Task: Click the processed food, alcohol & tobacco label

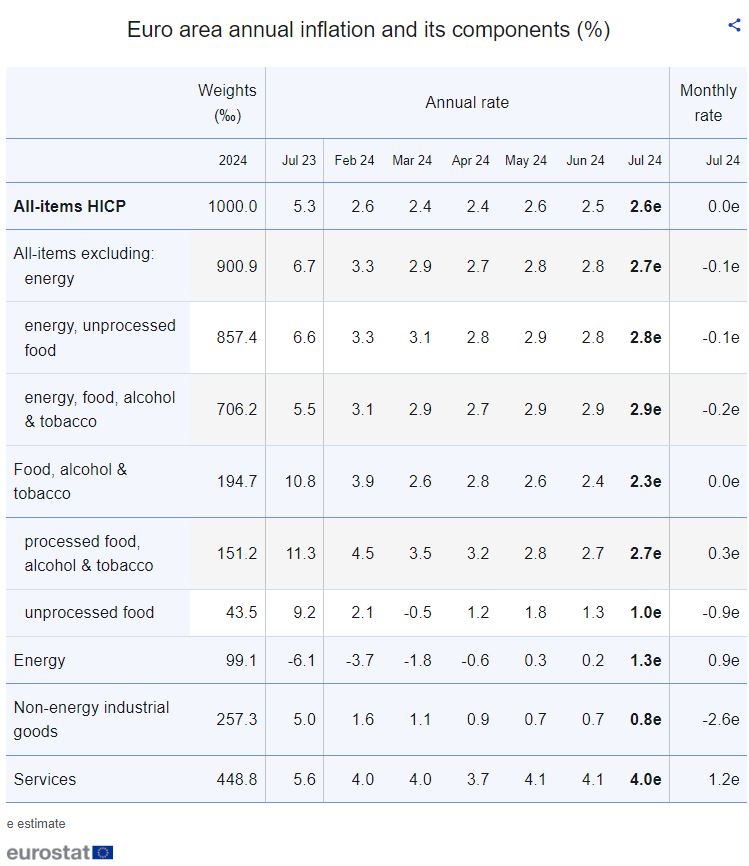Action: click(x=88, y=553)
